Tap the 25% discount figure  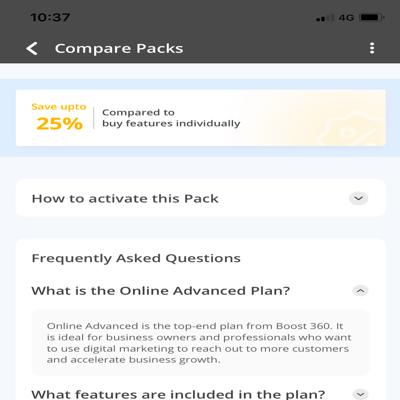(59, 124)
